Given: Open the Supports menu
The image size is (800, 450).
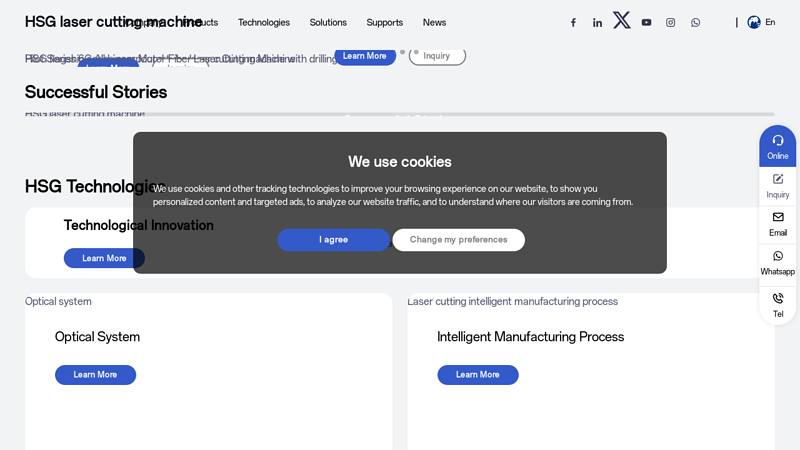Looking at the screenshot, I should (x=385, y=22).
